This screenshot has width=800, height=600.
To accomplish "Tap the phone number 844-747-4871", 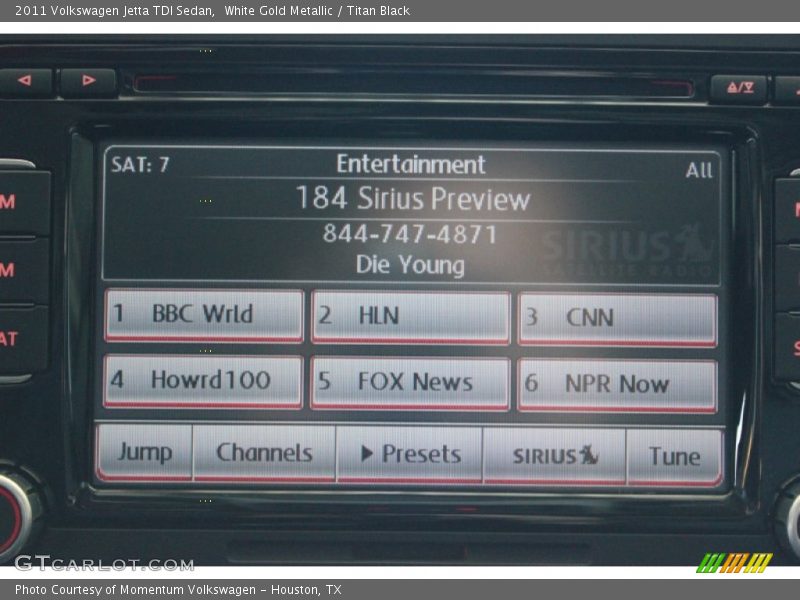I will point(410,234).
